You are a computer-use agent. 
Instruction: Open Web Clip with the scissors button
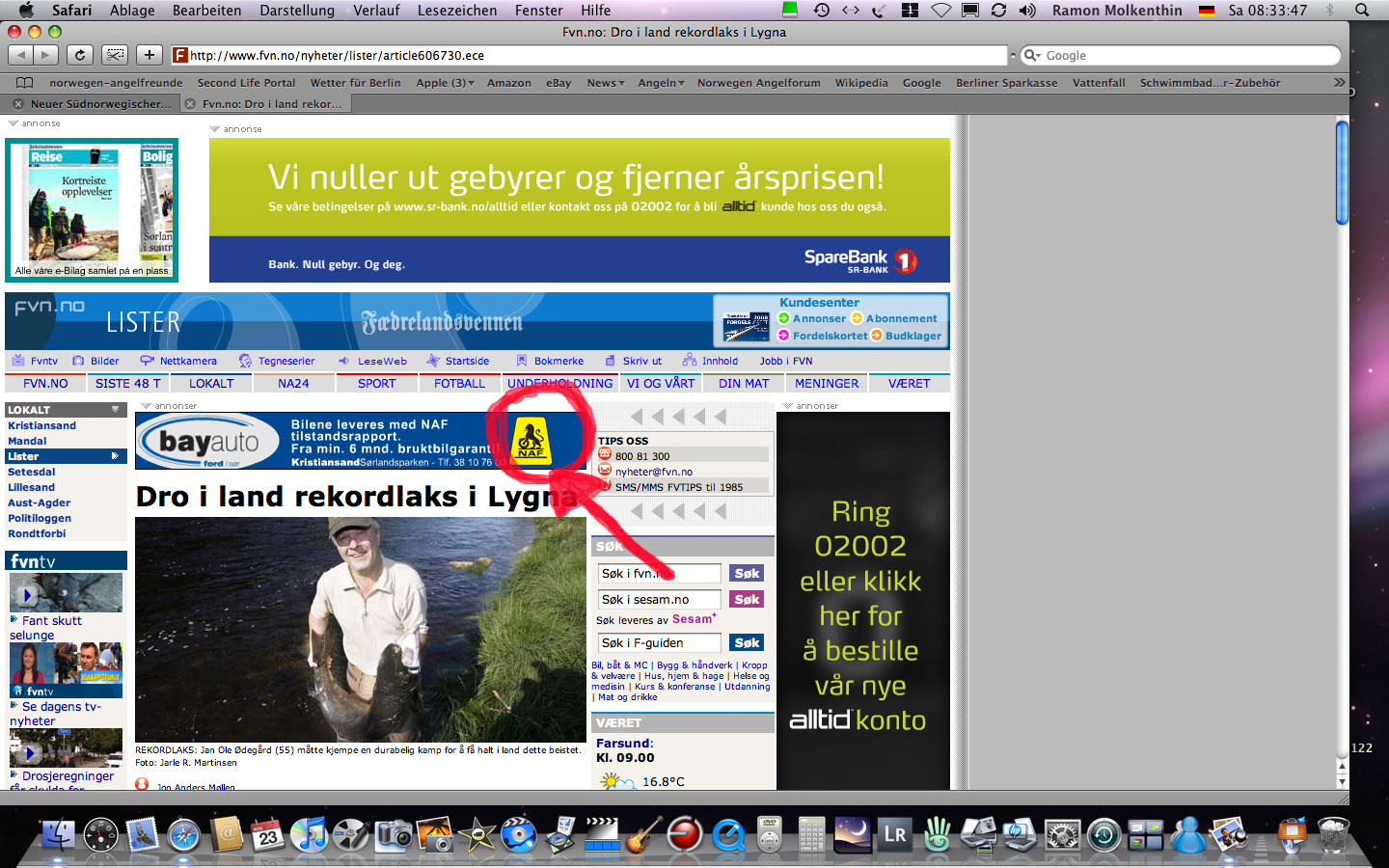pos(115,55)
